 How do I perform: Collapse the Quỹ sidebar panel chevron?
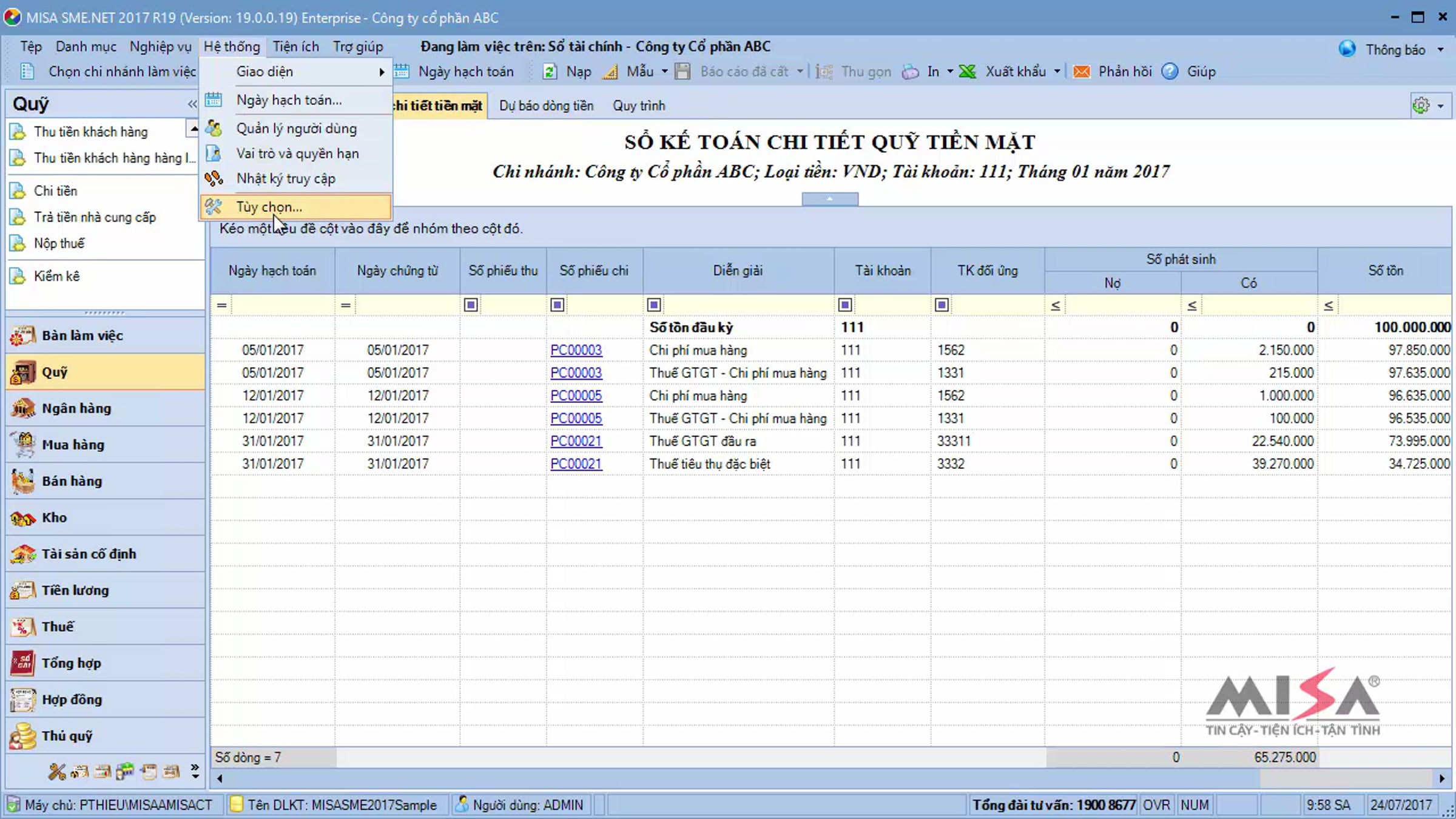[192, 104]
